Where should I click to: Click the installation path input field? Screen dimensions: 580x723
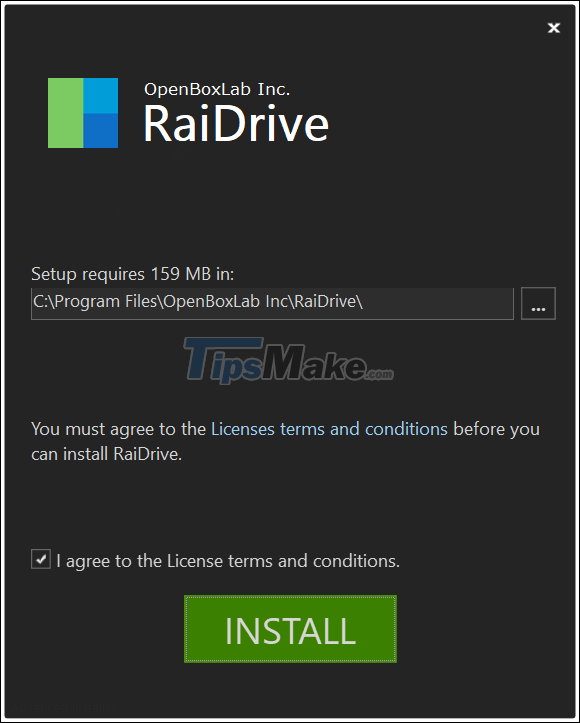click(x=272, y=303)
